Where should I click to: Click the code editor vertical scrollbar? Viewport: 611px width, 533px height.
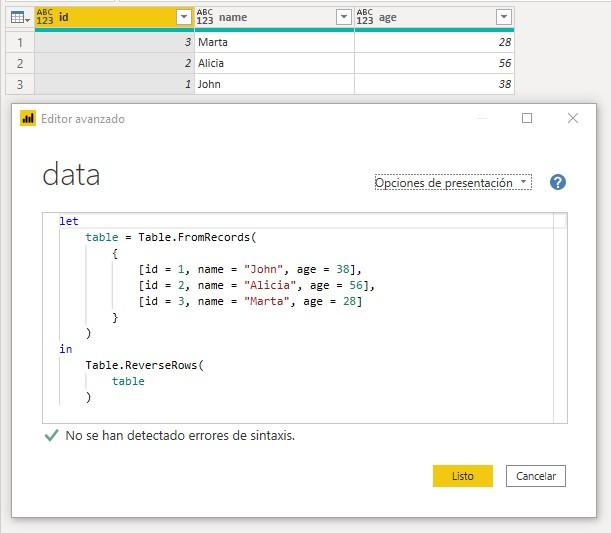pos(560,318)
